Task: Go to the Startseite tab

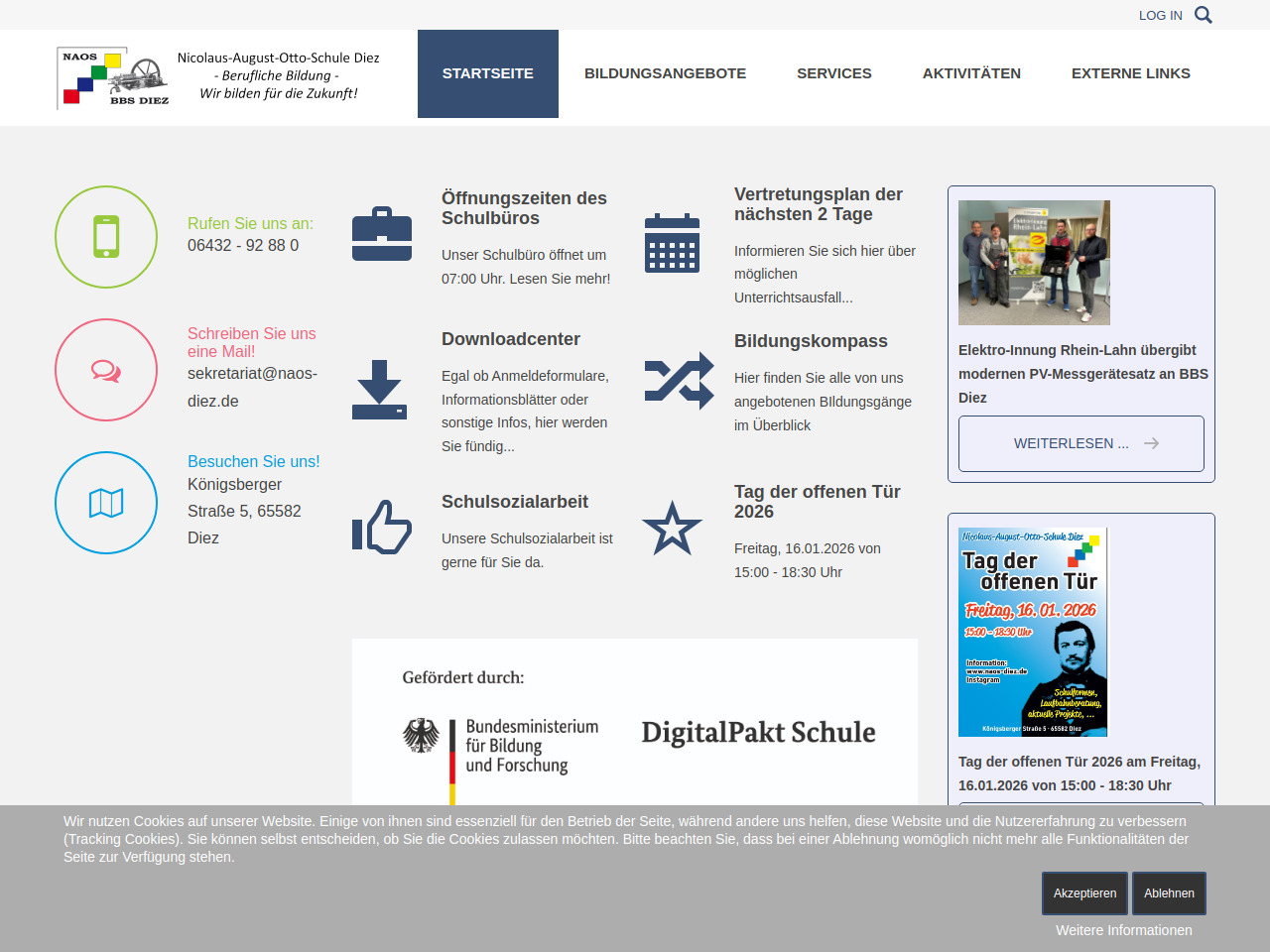Action: pos(487,73)
